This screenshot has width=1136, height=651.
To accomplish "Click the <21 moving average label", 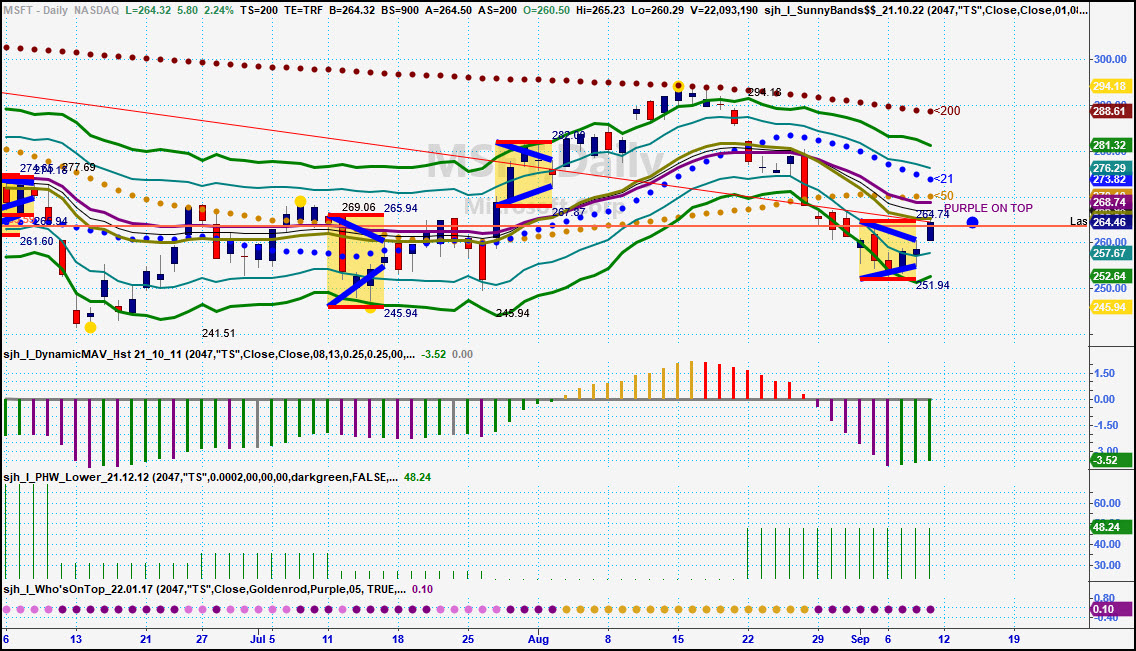I will (x=943, y=179).
